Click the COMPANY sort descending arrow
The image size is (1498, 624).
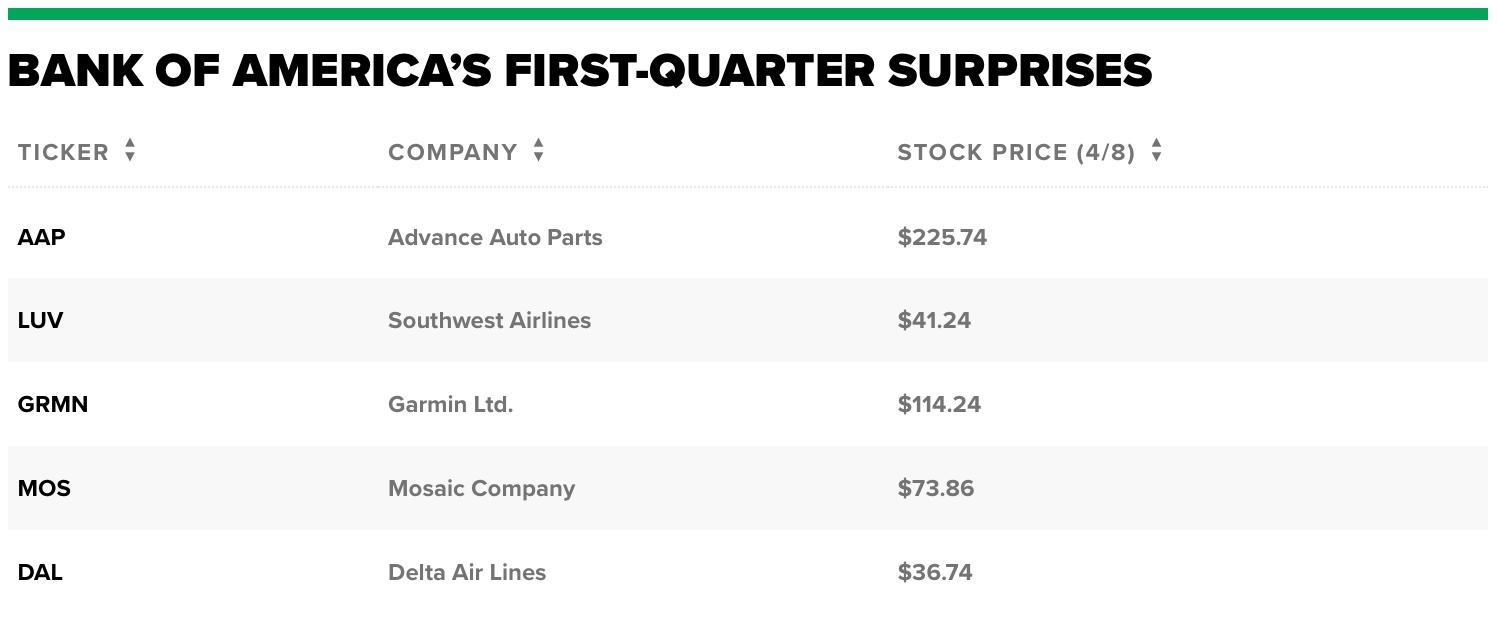(x=539, y=159)
